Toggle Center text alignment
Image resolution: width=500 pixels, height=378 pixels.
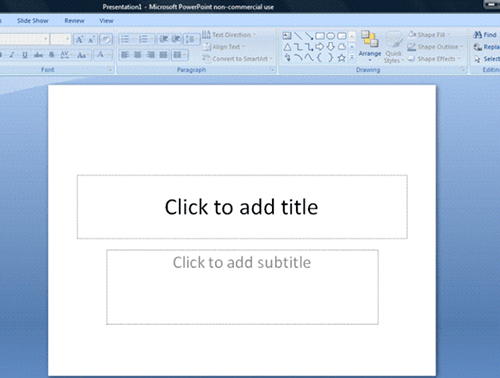(138, 55)
